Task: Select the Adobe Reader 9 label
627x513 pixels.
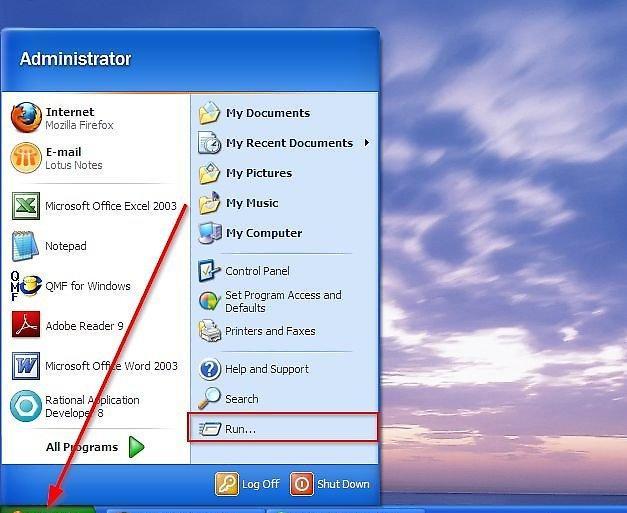Action: [x=84, y=326]
